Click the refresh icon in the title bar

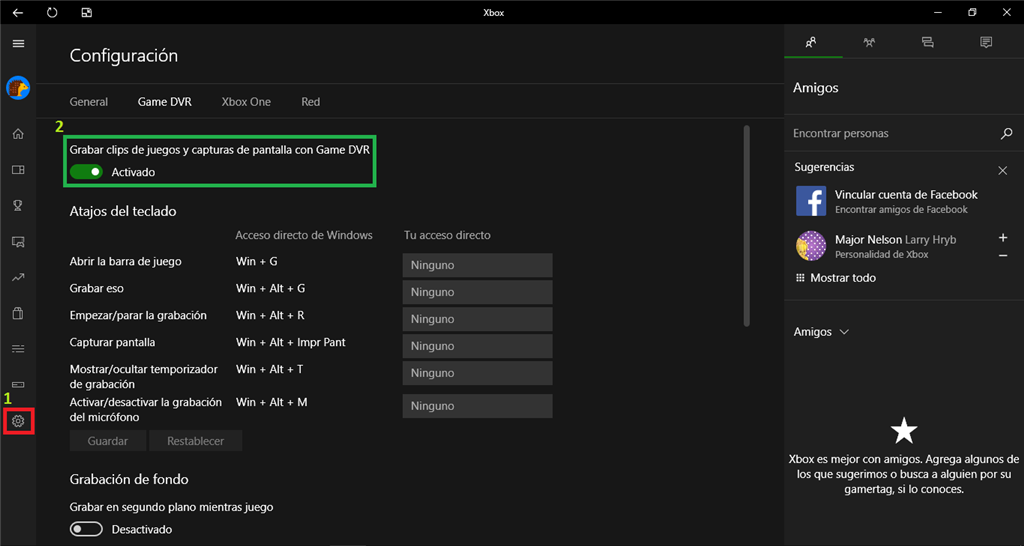(x=52, y=12)
